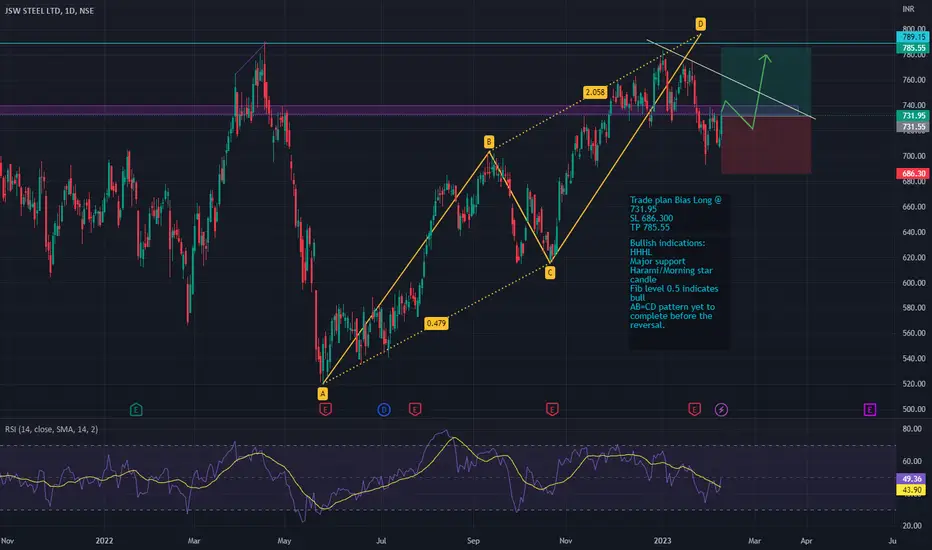Click the red earnings marker beneath point C
Screen dimensions: 932x550
tap(552, 409)
